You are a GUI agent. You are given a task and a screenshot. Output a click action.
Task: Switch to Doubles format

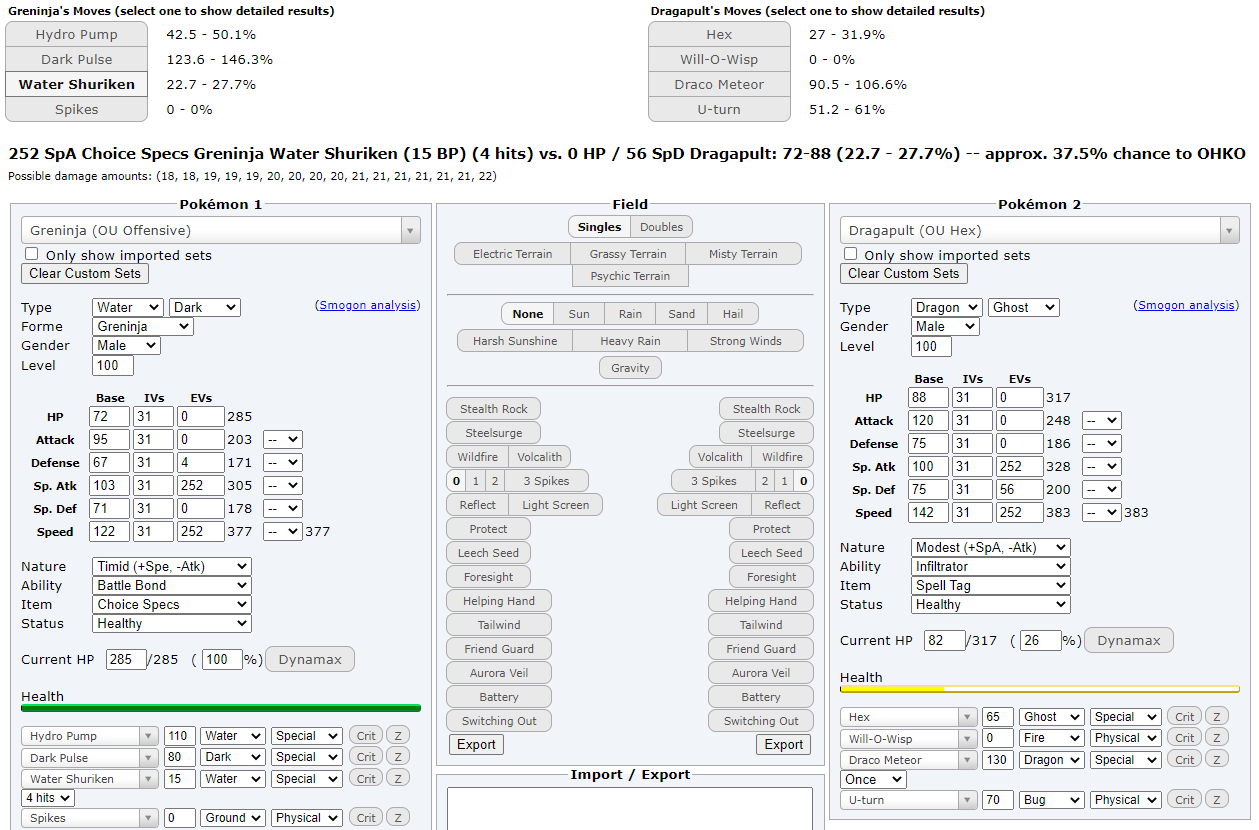tap(661, 227)
